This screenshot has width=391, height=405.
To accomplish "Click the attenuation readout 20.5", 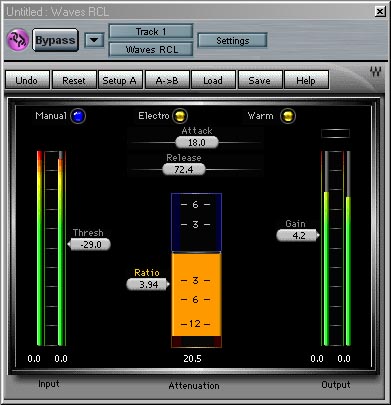I will [192, 359].
